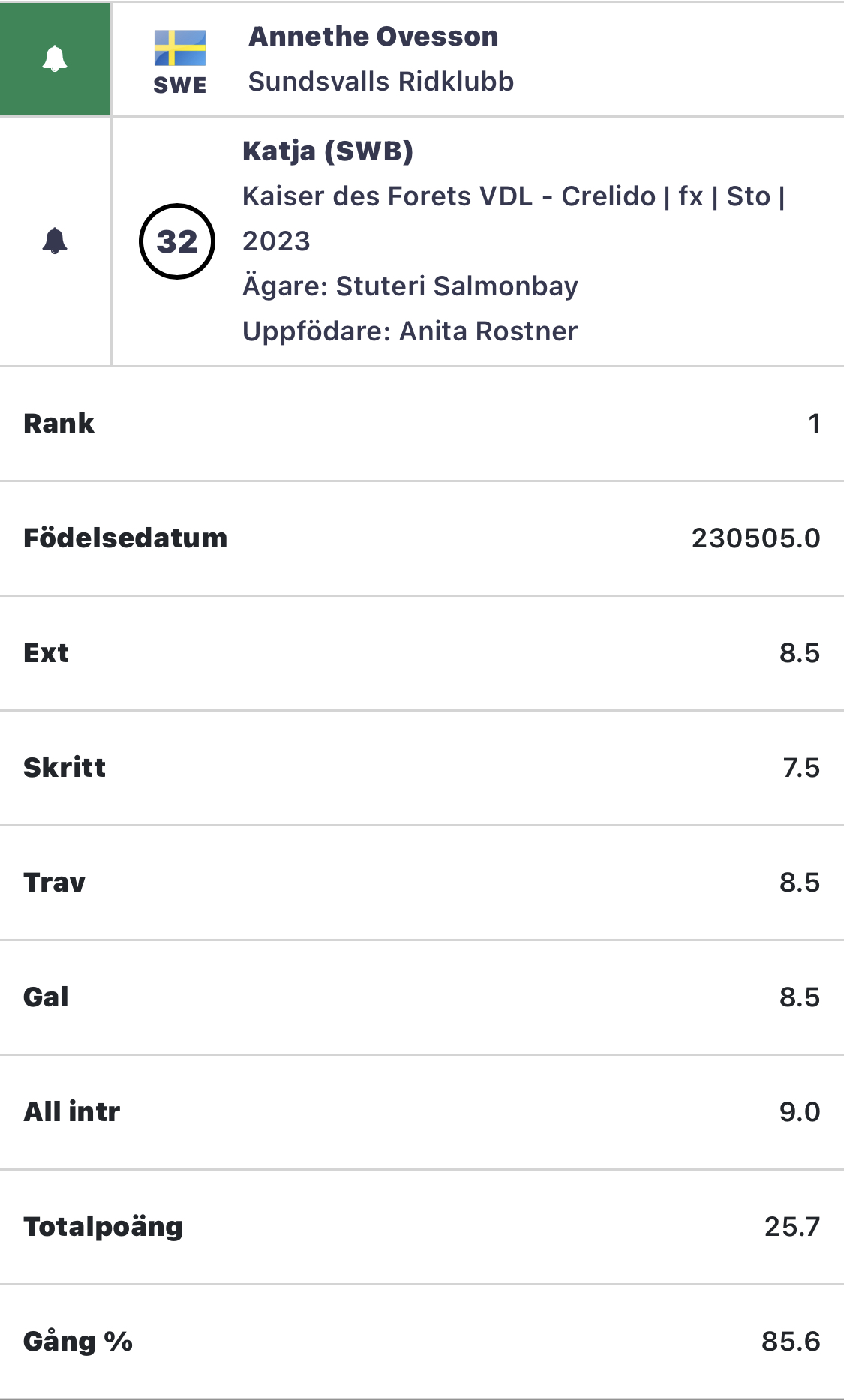Open horse Katja (SWB) details

(328, 151)
